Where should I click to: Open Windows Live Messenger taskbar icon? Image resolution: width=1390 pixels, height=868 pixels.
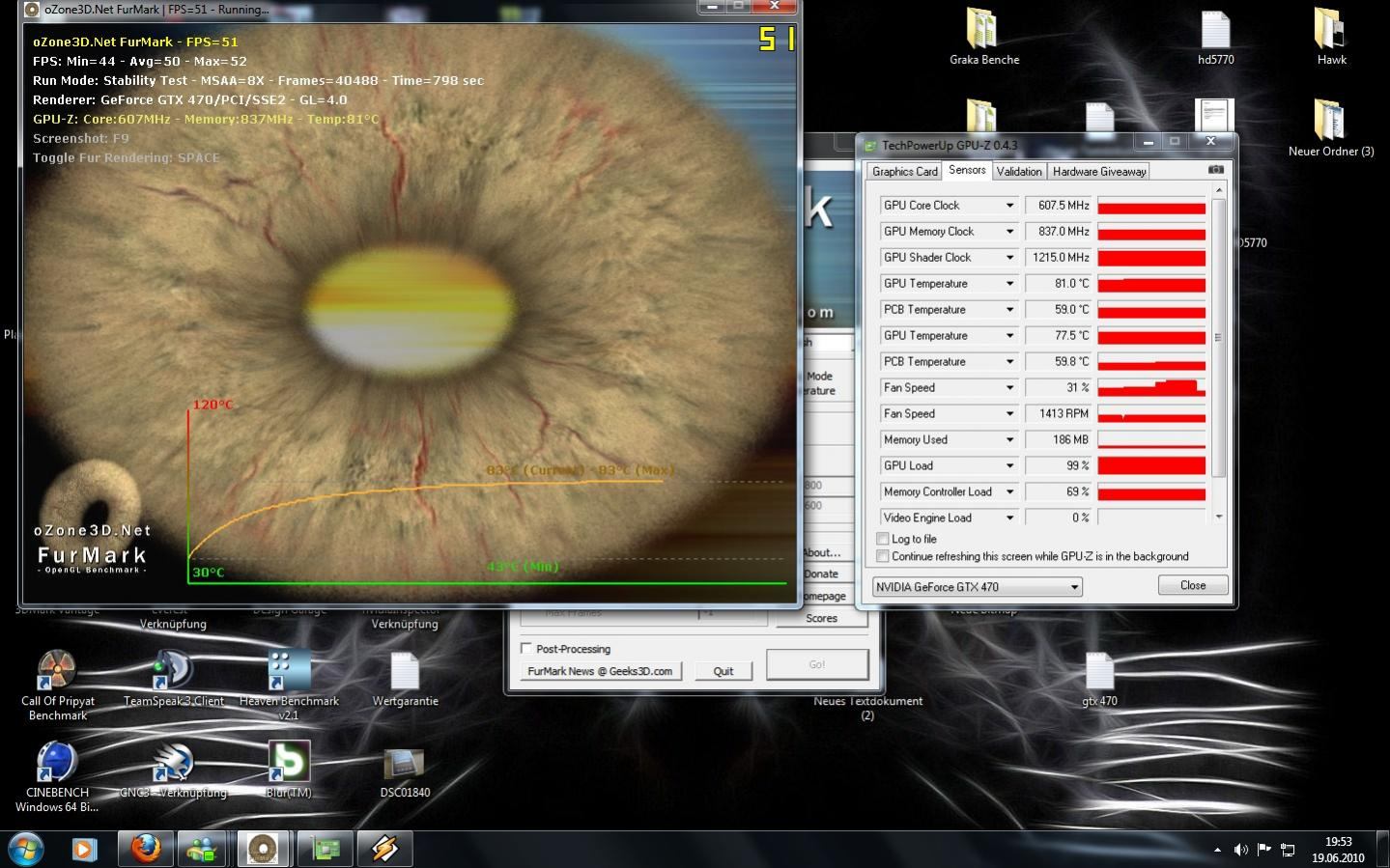(204, 849)
